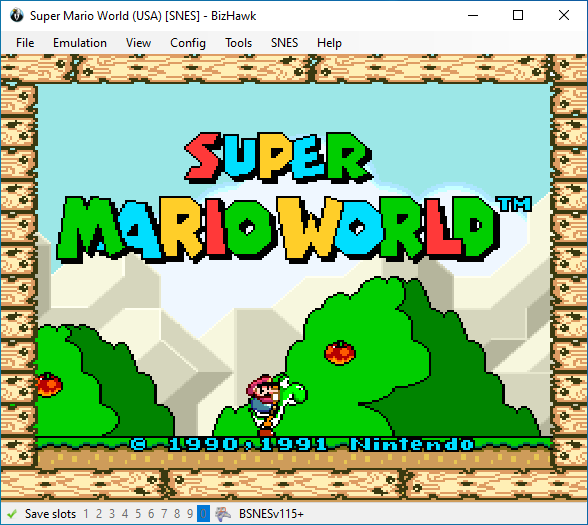This screenshot has width=588, height=525.
Task: Open the View menu
Action: 138,43
